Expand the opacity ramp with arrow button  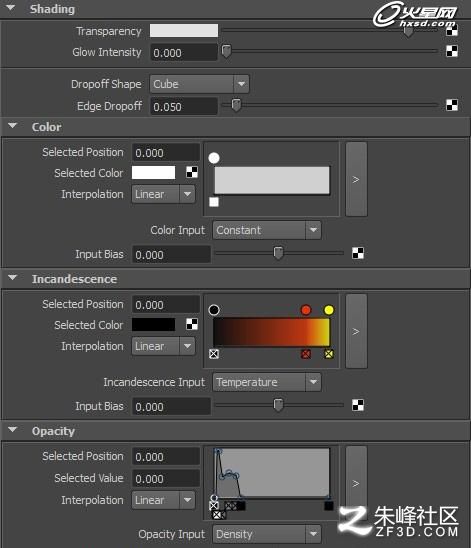(x=356, y=483)
